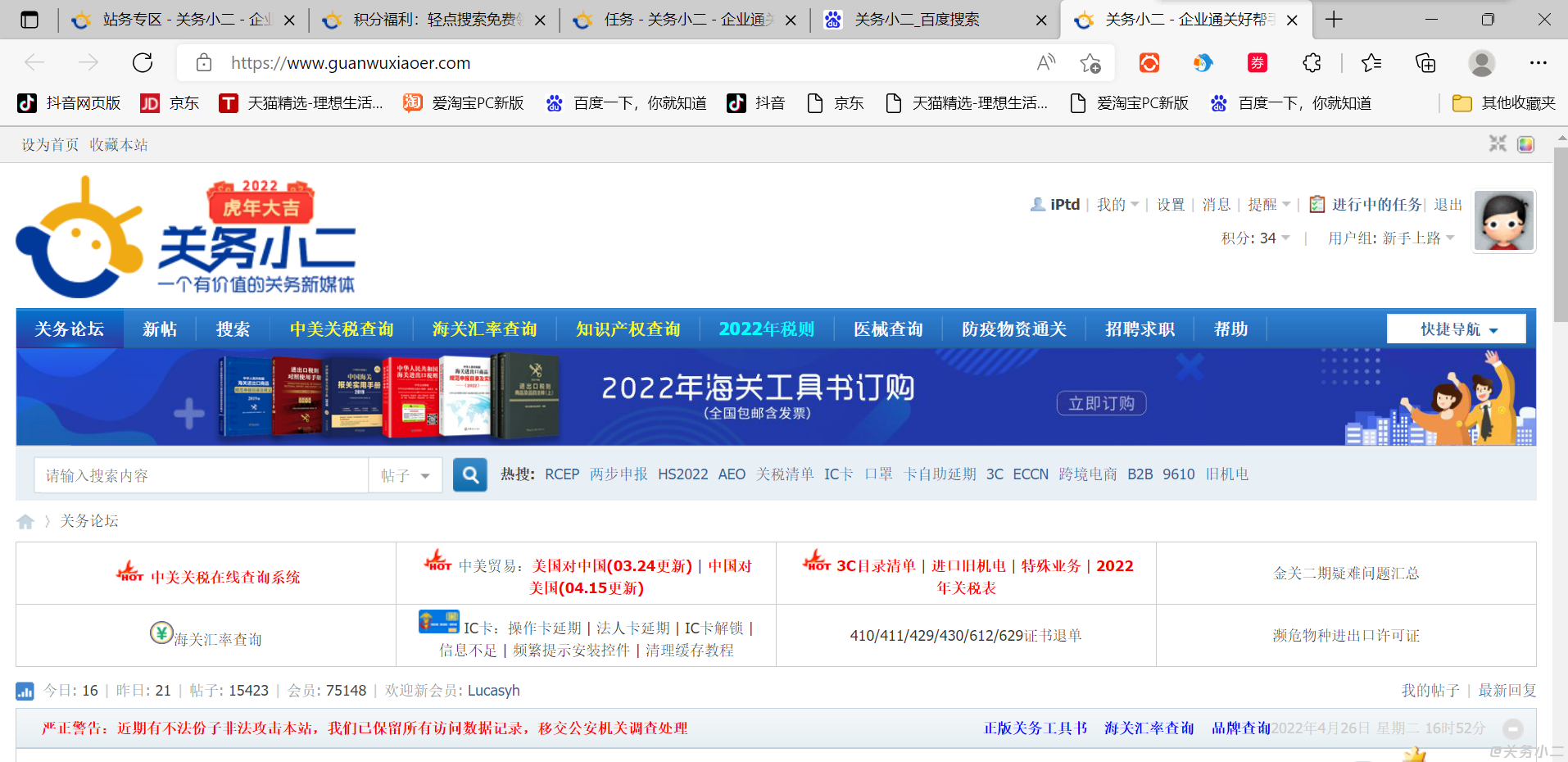Click the 最新回复 link
Screen dimensions: 1568x762
tap(1507, 691)
